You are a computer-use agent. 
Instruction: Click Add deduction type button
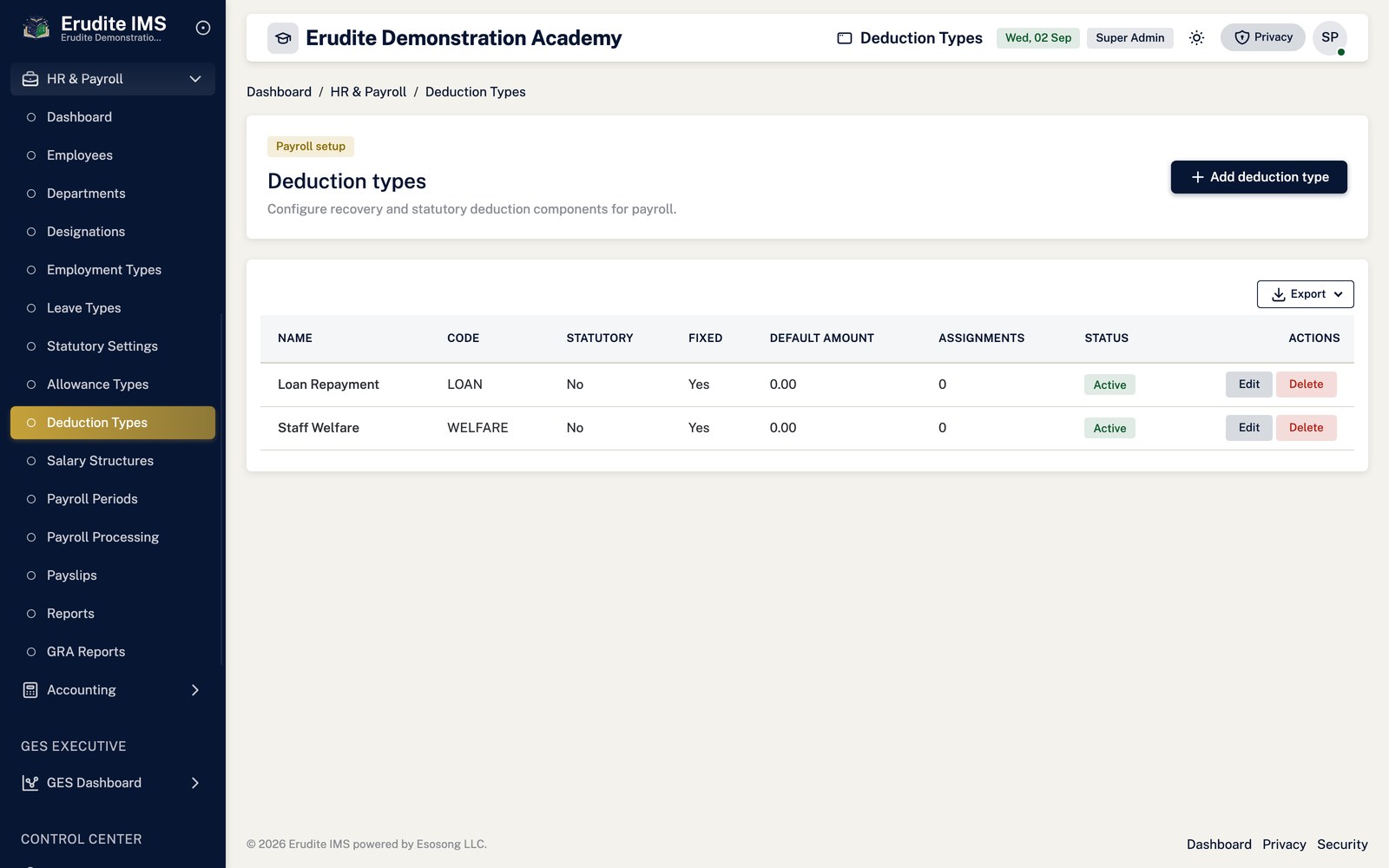click(x=1259, y=177)
